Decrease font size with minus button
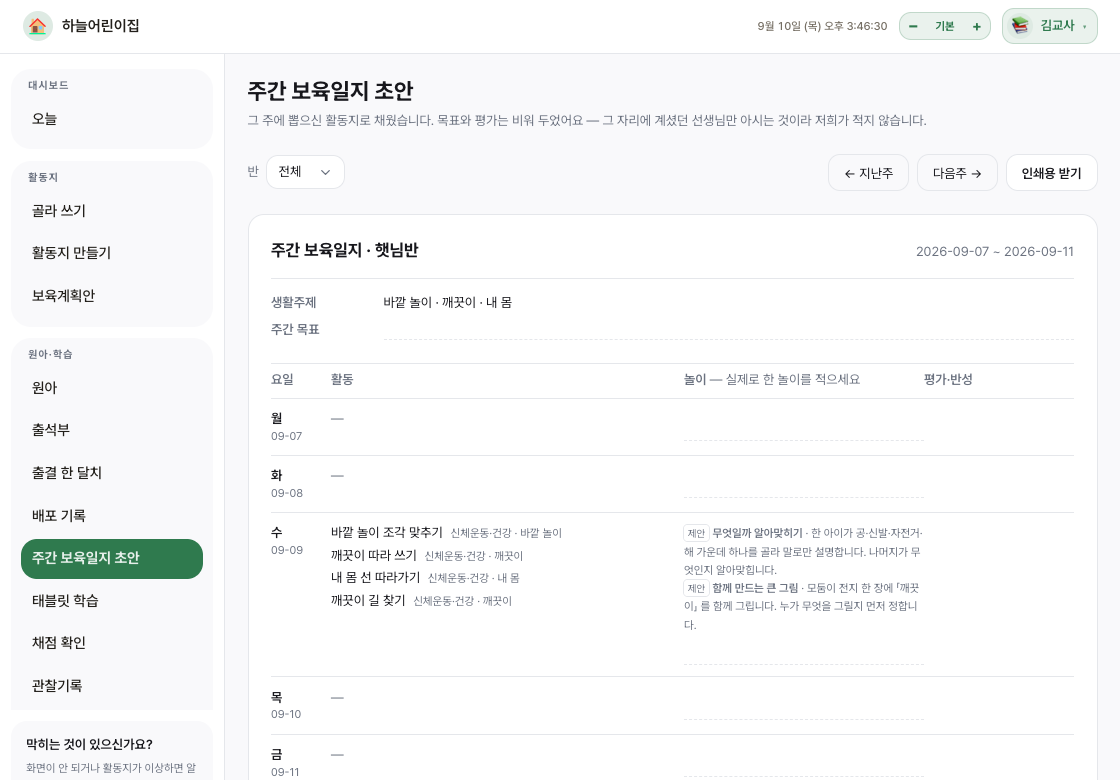1120x780 pixels. pos(913,26)
